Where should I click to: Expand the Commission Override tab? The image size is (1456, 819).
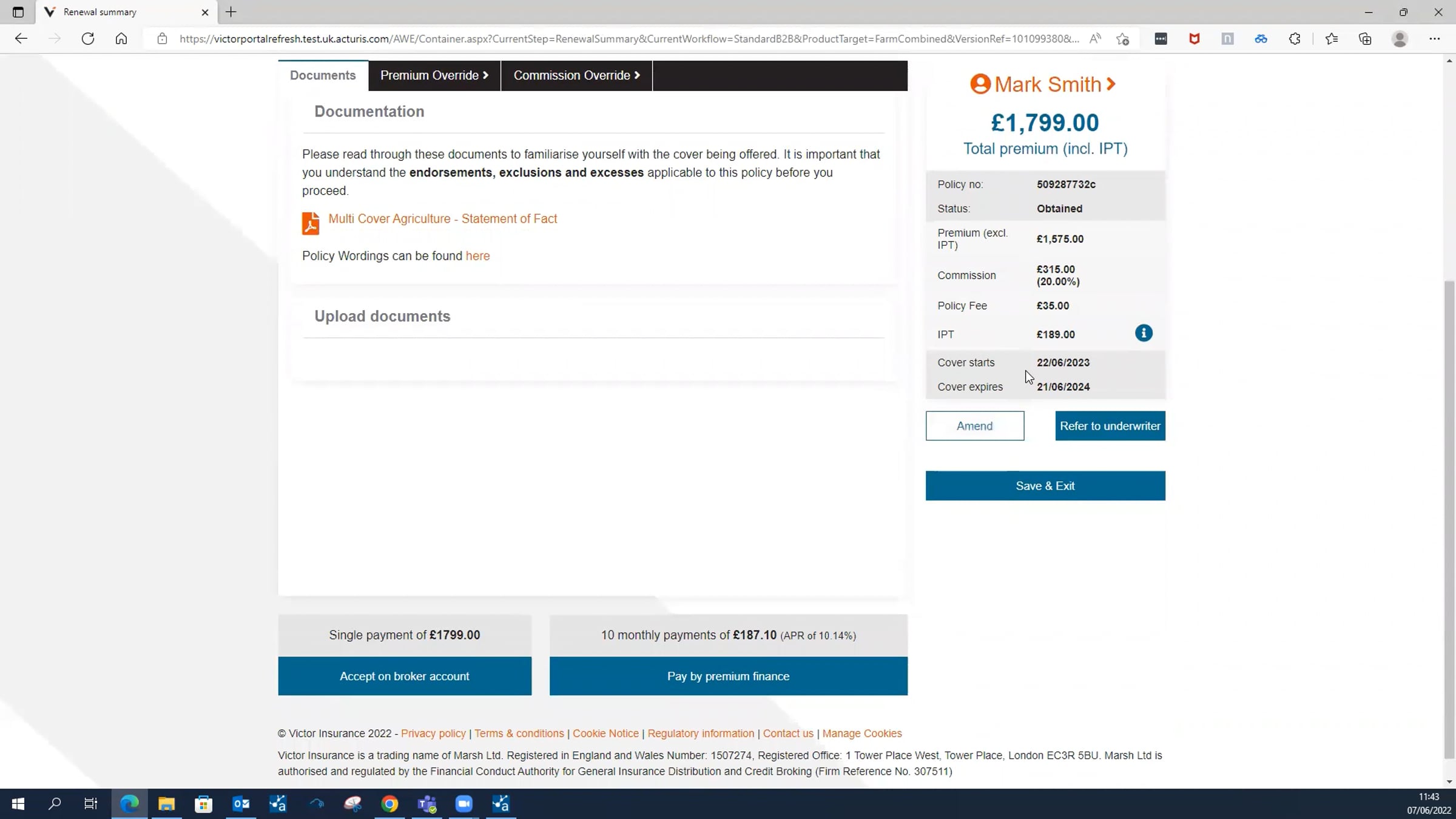tap(576, 75)
